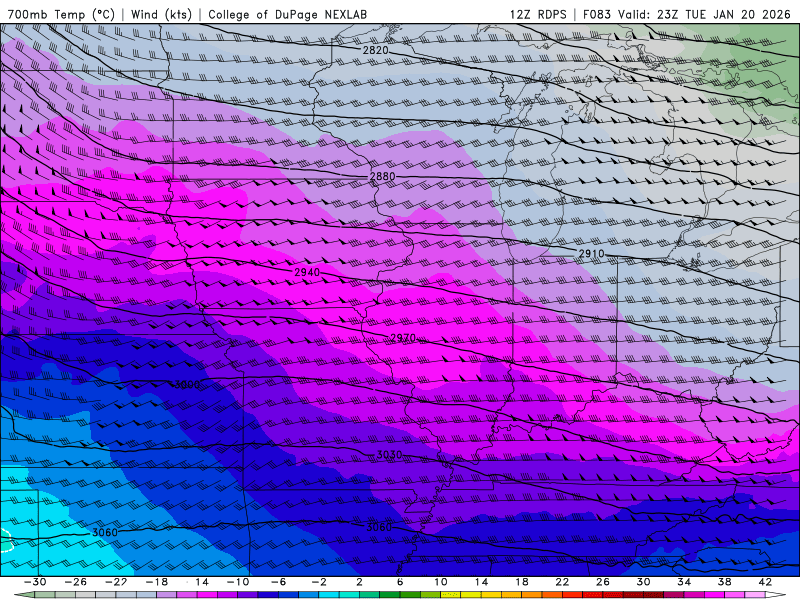Viewport: 800px width, 600px height.
Task: Click the 3060 contour label over cyan area
Action: pos(105,533)
